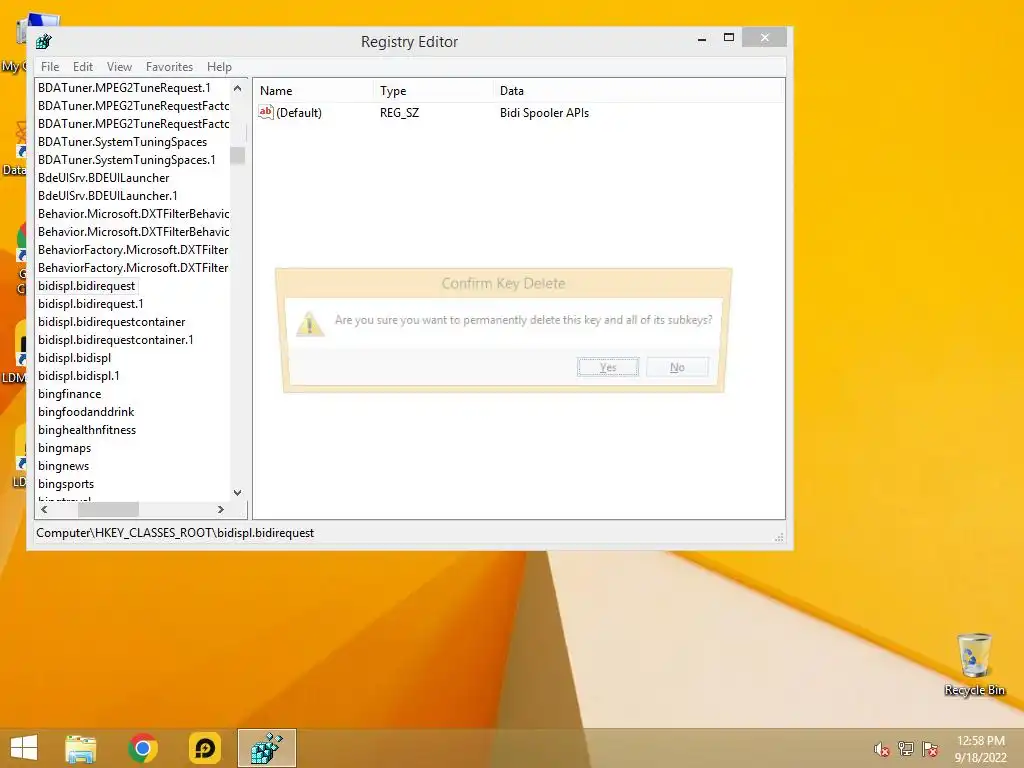Select bidispl.bidirequestcontainer.1 key
This screenshot has height=768, width=1024.
pos(116,340)
